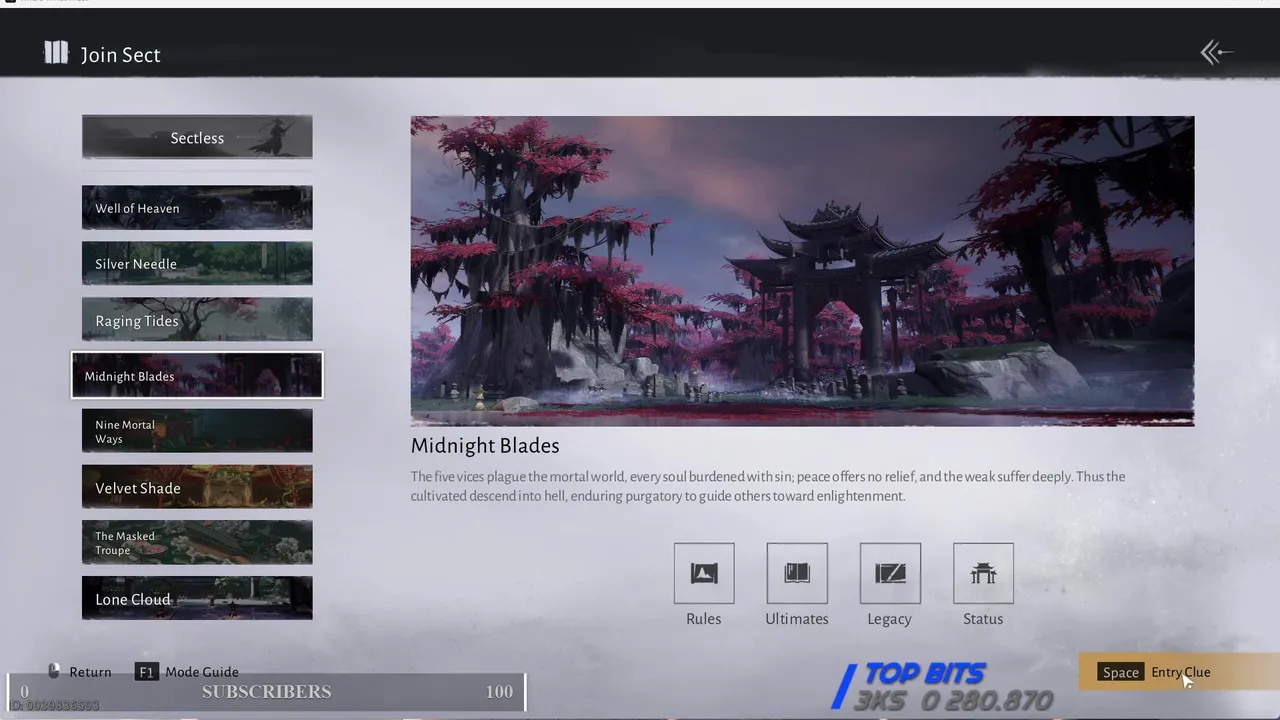The height and width of the screenshot is (720, 1280).
Task: Select the Midnight Blades sect
Action: pyautogui.click(x=197, y=375)
